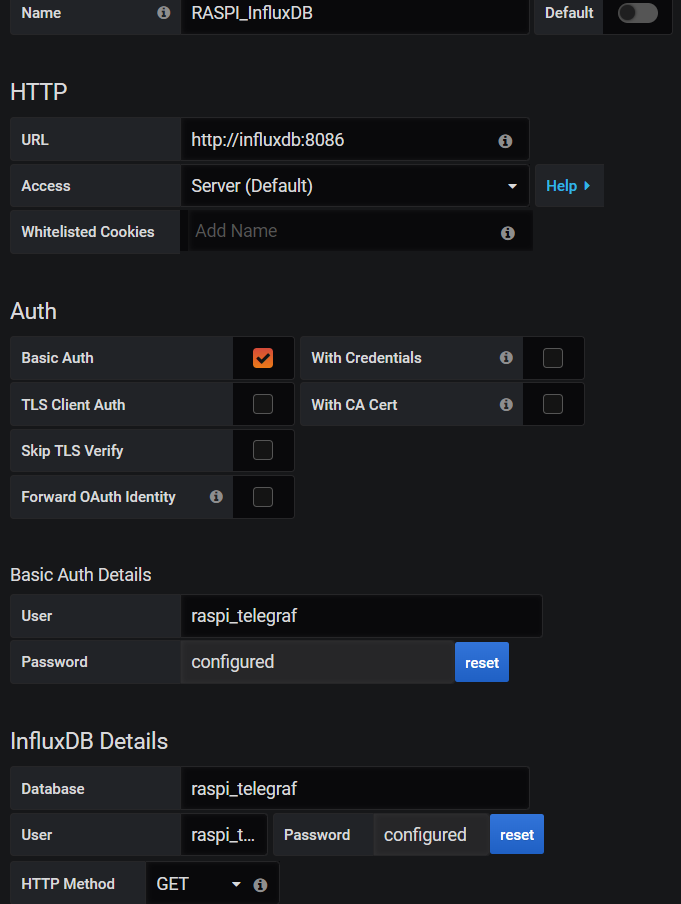Reset the Basic Auth password
Viewport: 681px width, 904px height.
click(x=482, y=662)
